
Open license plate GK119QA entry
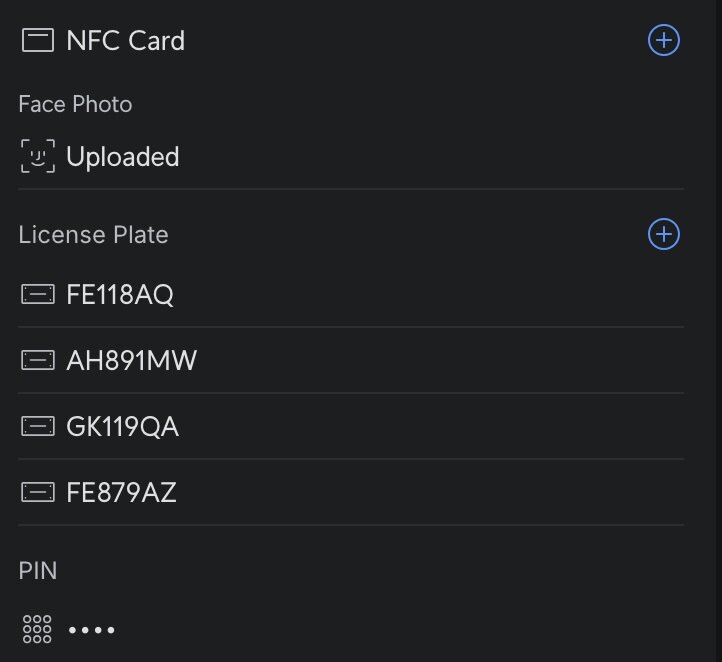[123, 427]
